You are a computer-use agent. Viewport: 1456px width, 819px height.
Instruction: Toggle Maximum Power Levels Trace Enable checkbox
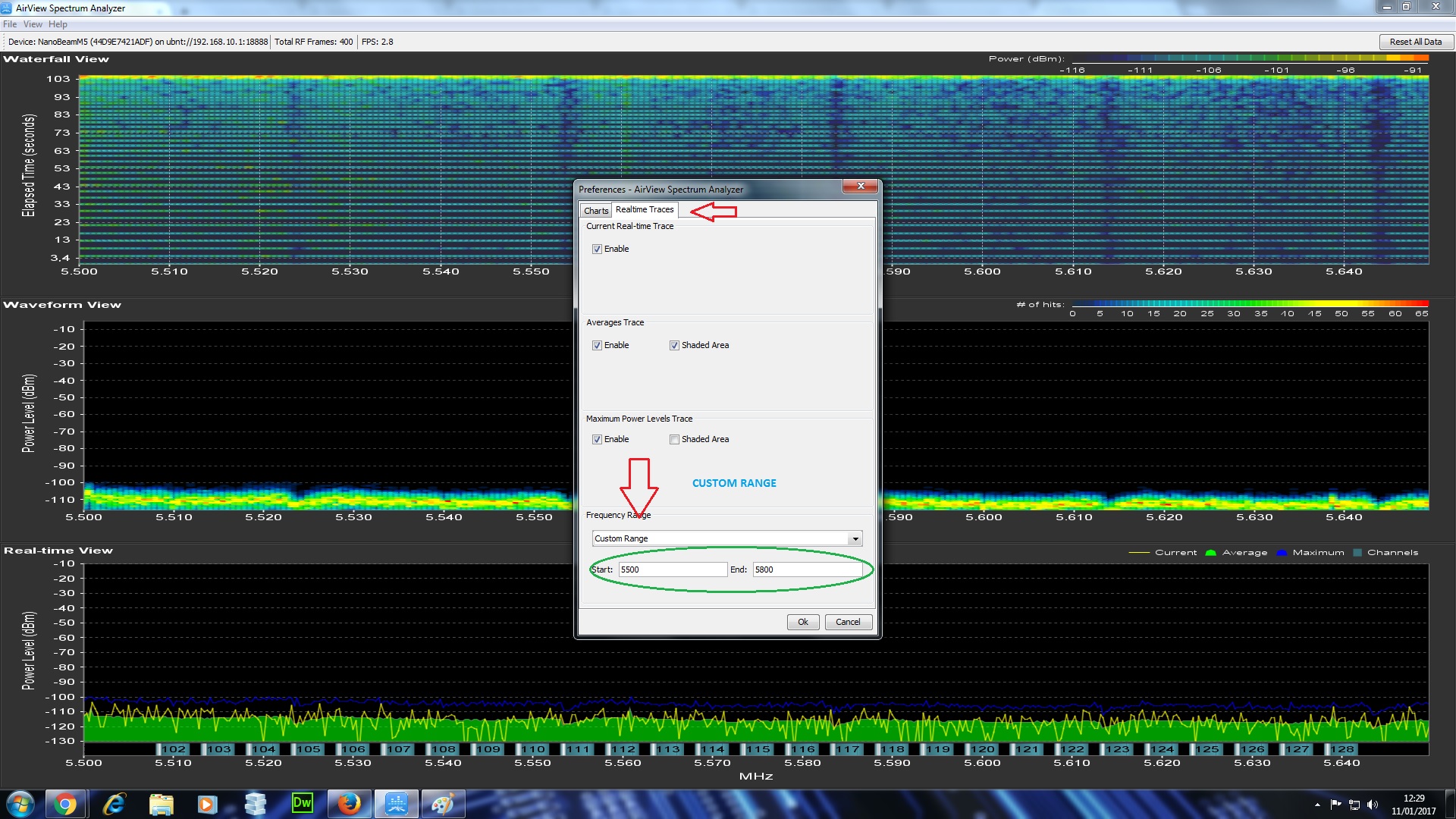click(x=598, y=440)
